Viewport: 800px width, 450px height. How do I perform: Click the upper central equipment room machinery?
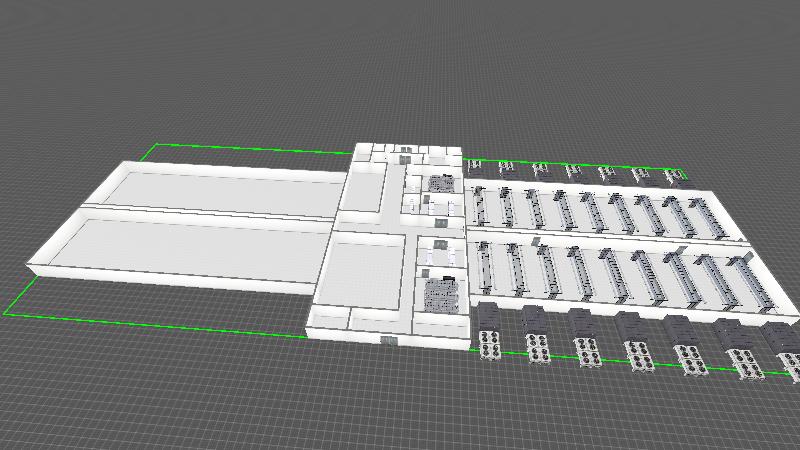coord(439,184)
